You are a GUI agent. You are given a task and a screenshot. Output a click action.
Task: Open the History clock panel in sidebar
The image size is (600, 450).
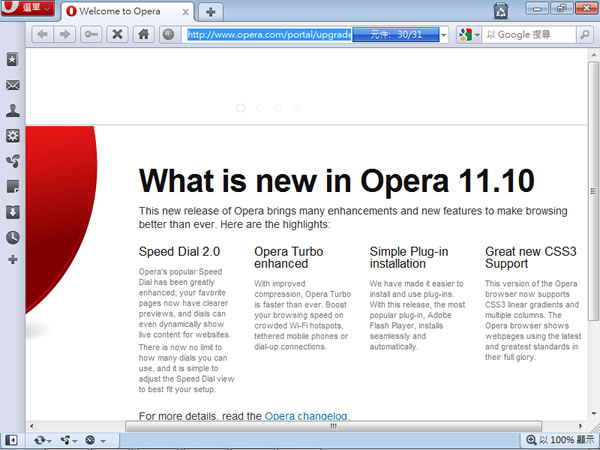tap(12, 237)
